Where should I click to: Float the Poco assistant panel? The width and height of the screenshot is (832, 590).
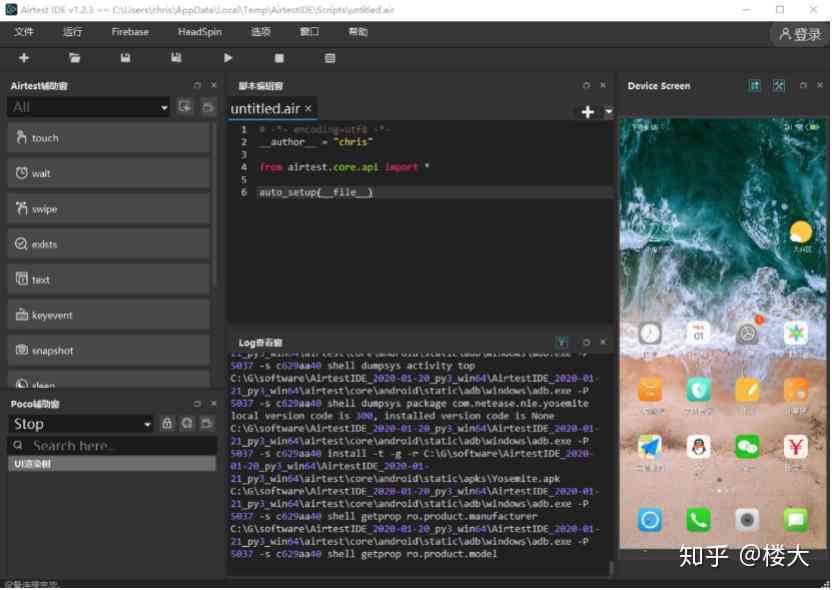197,404
